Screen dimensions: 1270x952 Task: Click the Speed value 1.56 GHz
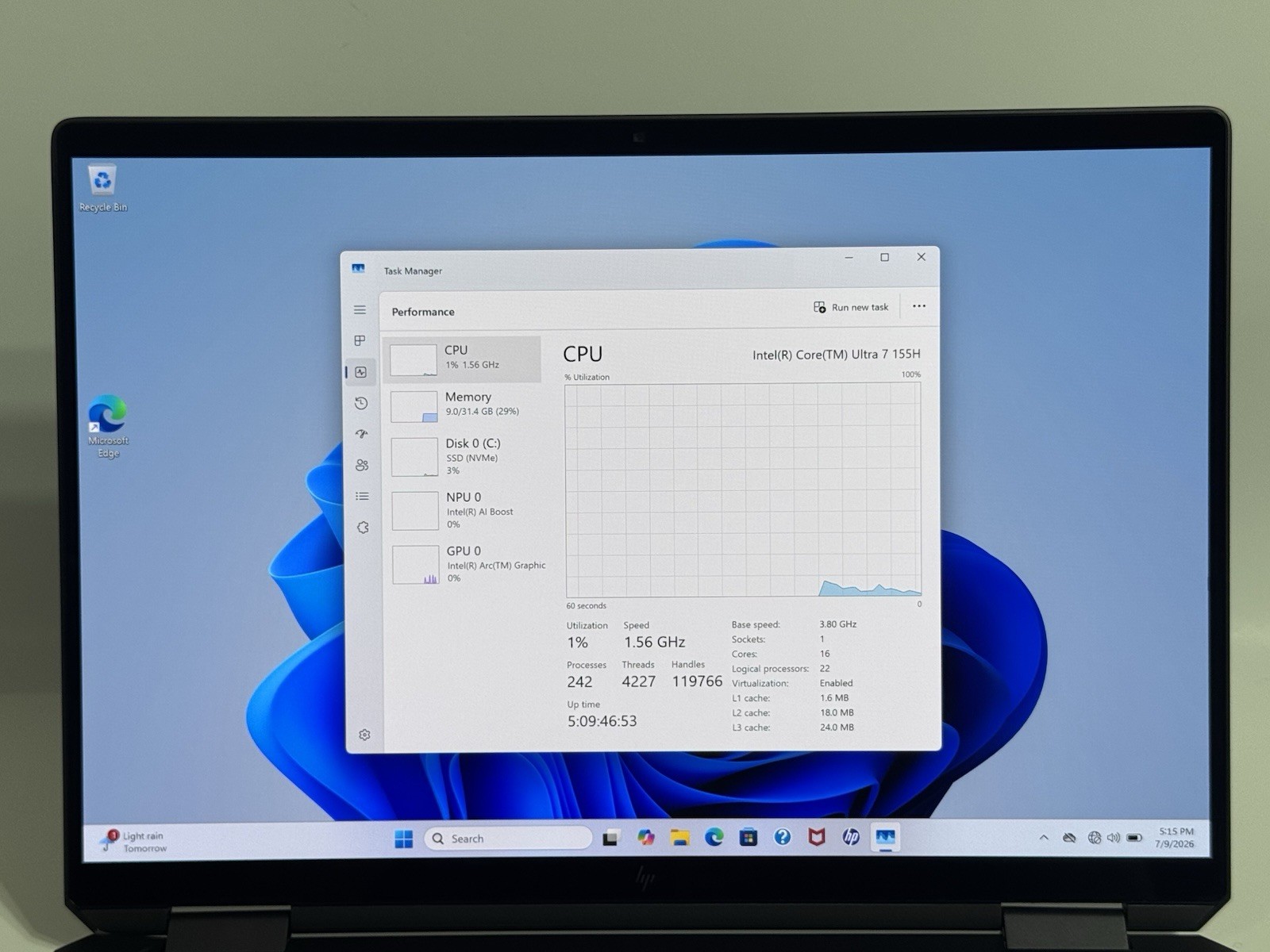[x=654, y=642]
